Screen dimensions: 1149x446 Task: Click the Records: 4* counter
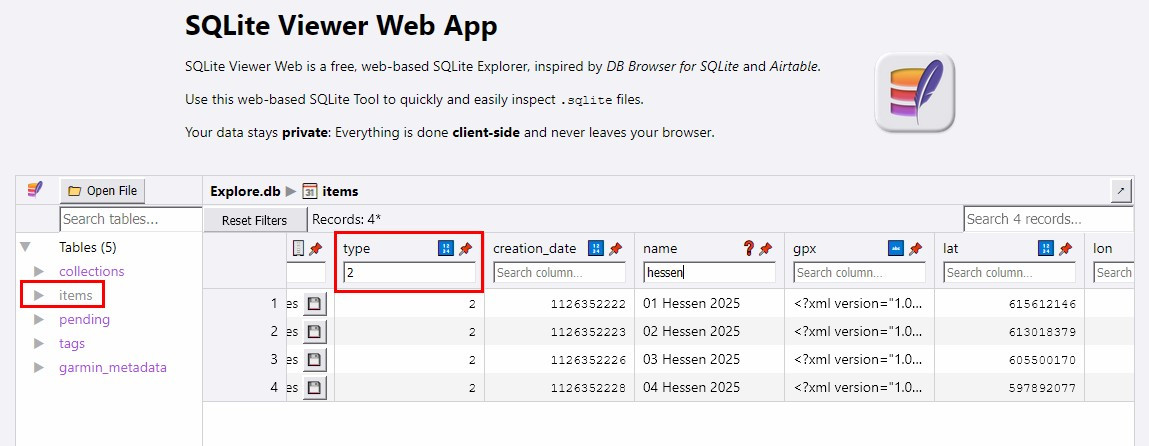(x=347, y=219)
